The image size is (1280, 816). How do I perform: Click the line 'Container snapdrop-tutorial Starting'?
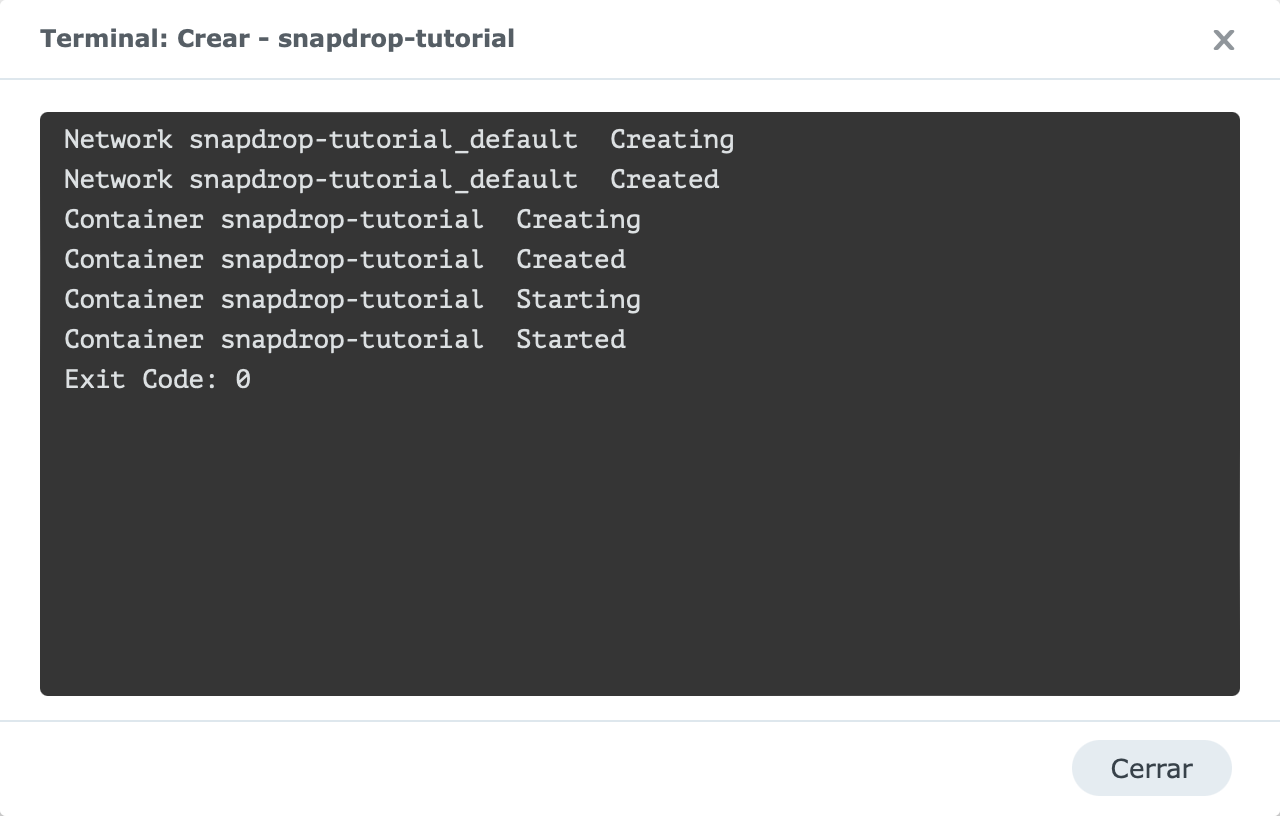tap(352, 300)
